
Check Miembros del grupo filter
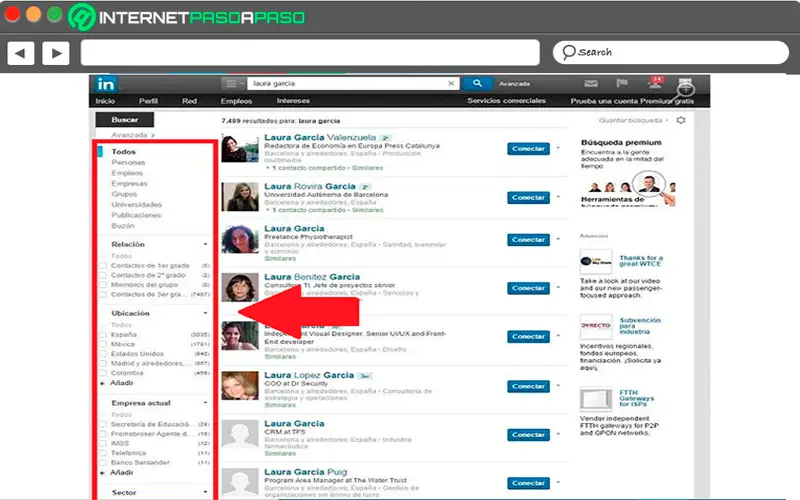[x=104, y=285]
